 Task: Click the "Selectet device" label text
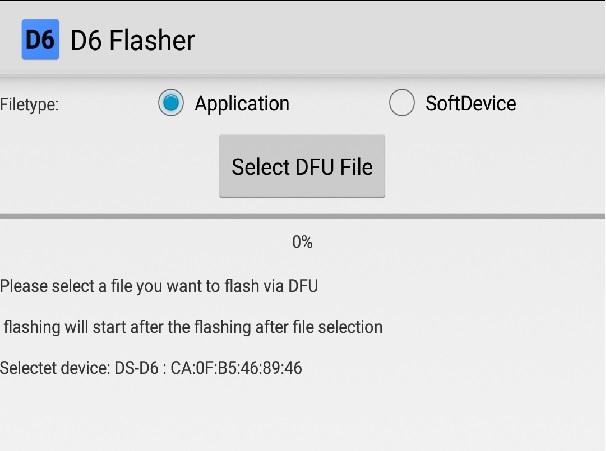click(x=54, y=368)
